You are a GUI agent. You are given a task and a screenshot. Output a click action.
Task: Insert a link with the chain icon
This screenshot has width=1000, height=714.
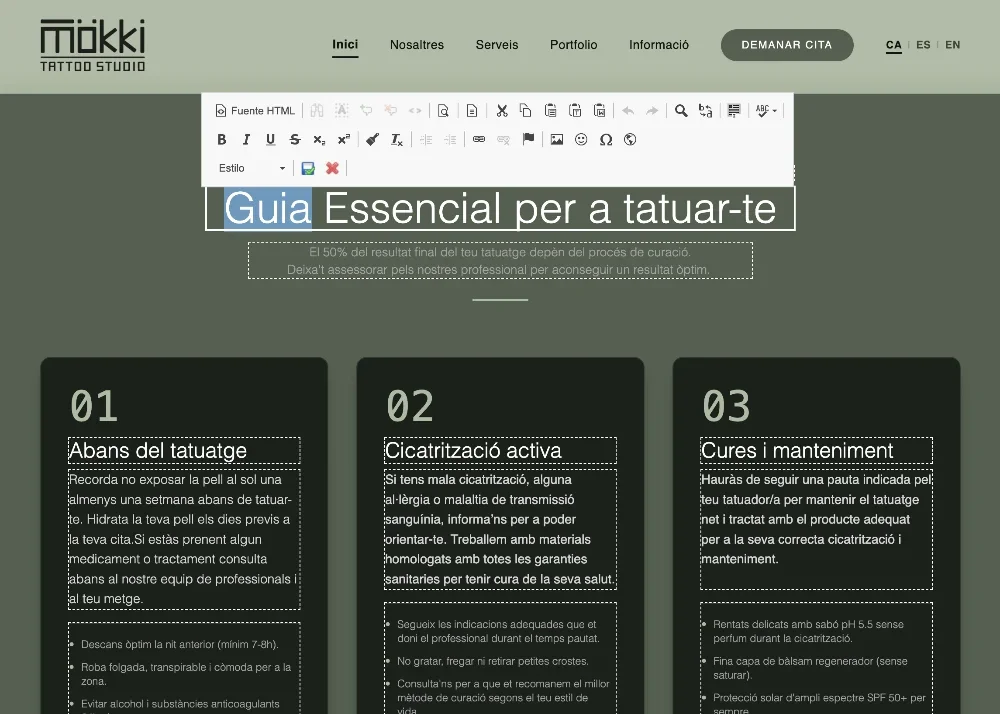(479, 140)
